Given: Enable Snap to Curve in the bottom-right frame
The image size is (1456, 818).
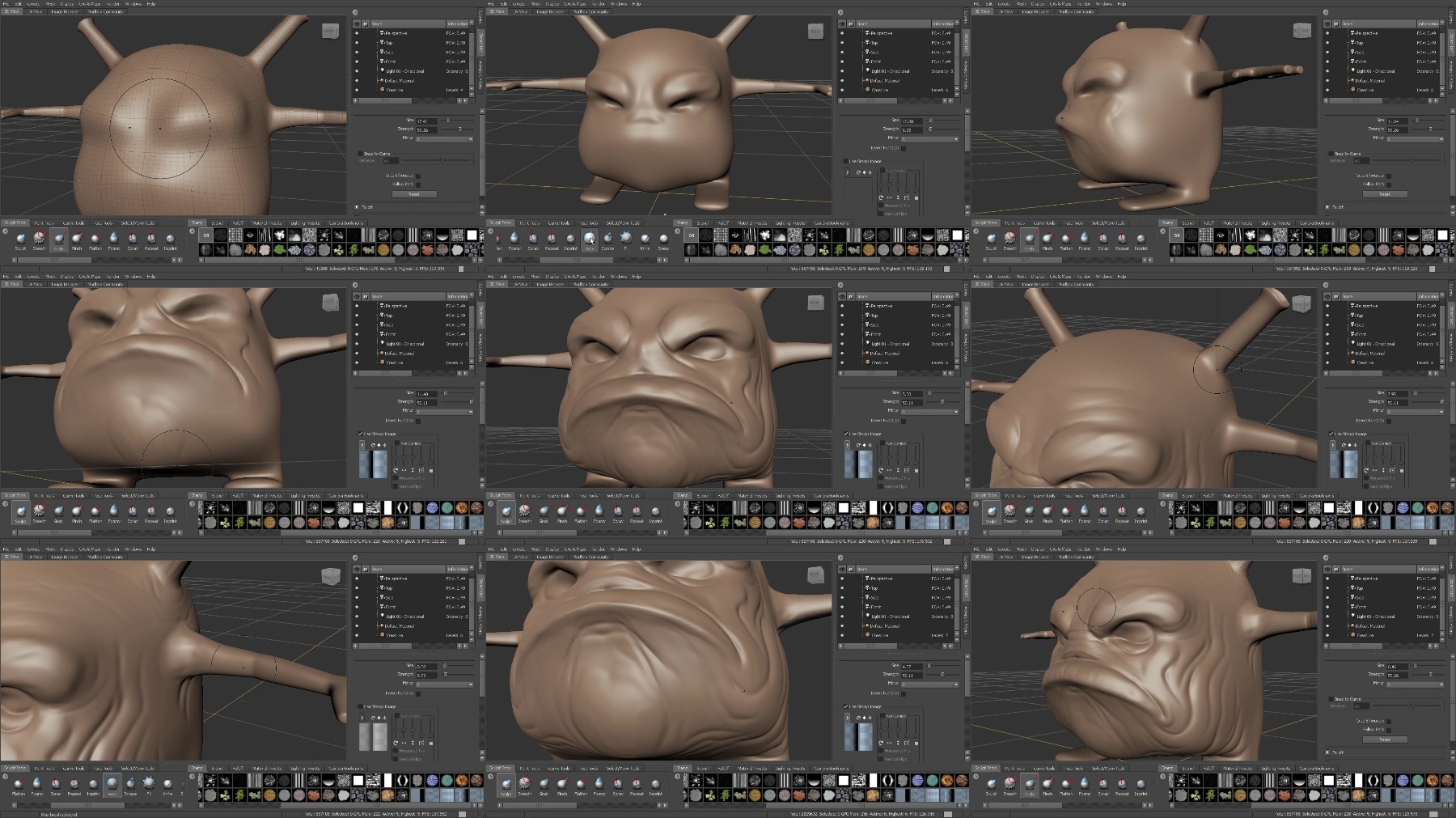Looking at the screenshot, I should tap(1331, 699).
